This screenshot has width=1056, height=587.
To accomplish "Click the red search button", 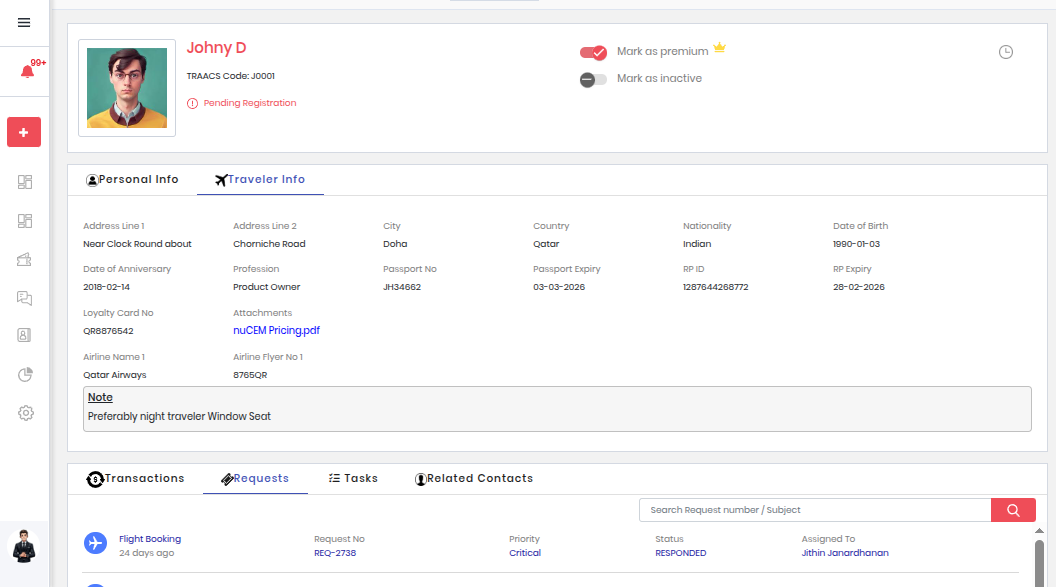I will click(x=1013, y=510).
